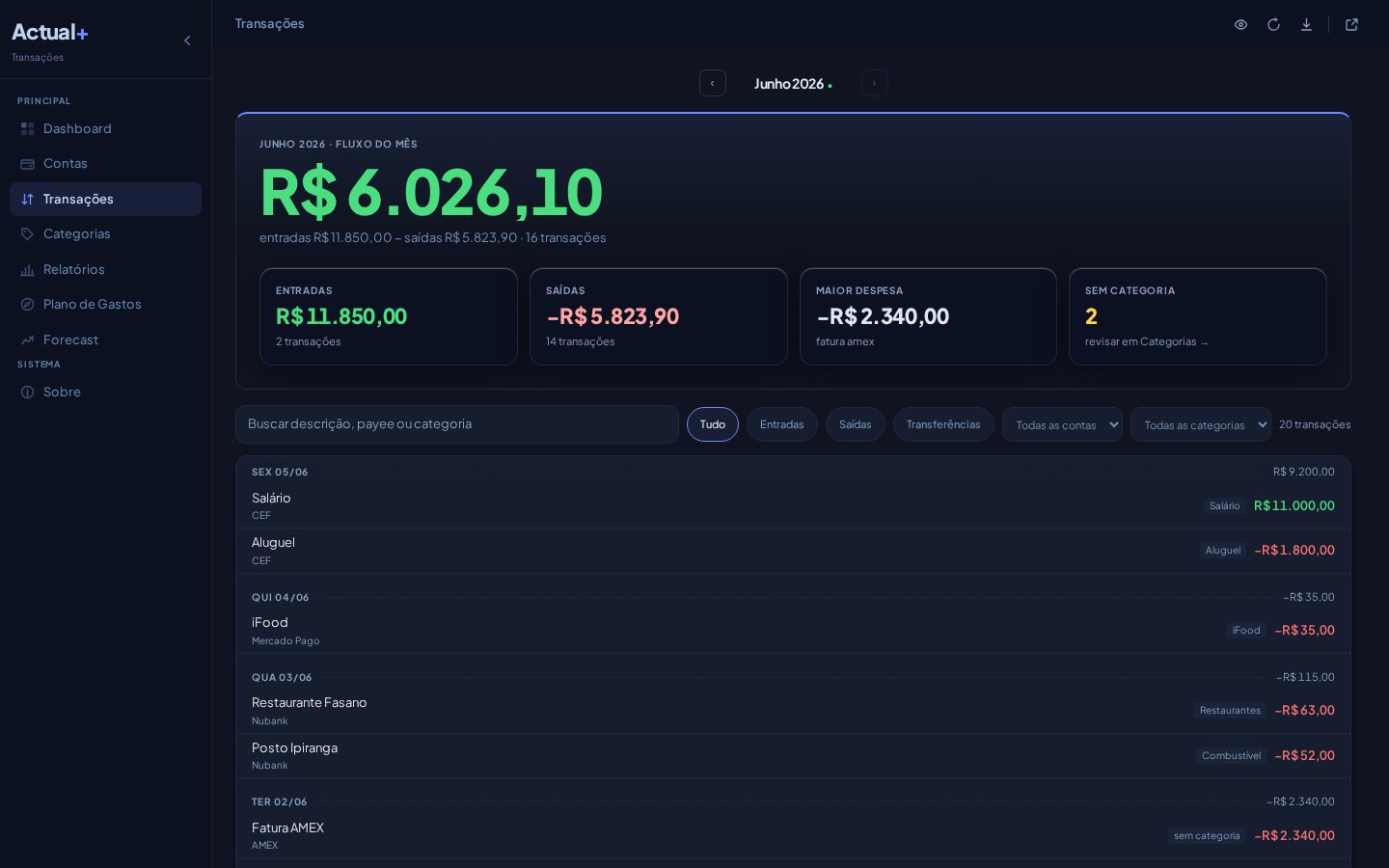Open Forecast in sidebar
1389x868 pixels.
coord(105,339)
